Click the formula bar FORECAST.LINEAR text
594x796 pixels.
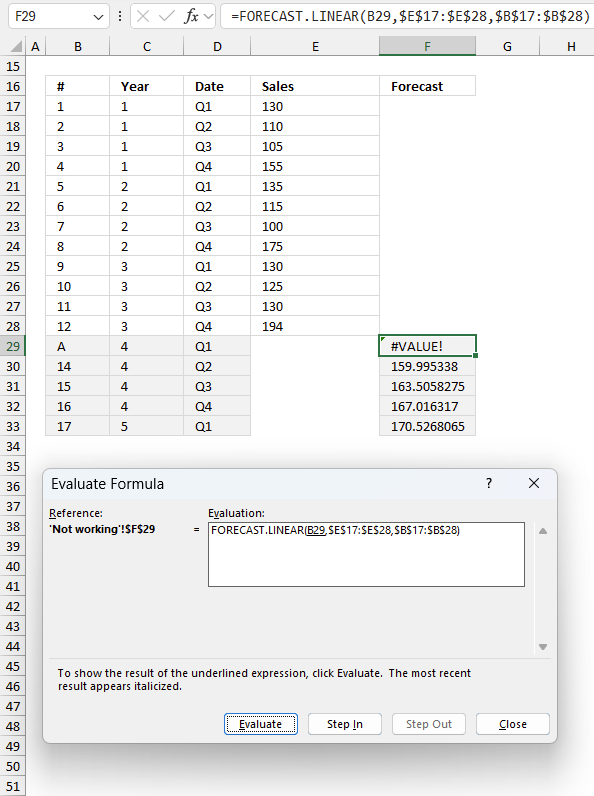[410, 16]
